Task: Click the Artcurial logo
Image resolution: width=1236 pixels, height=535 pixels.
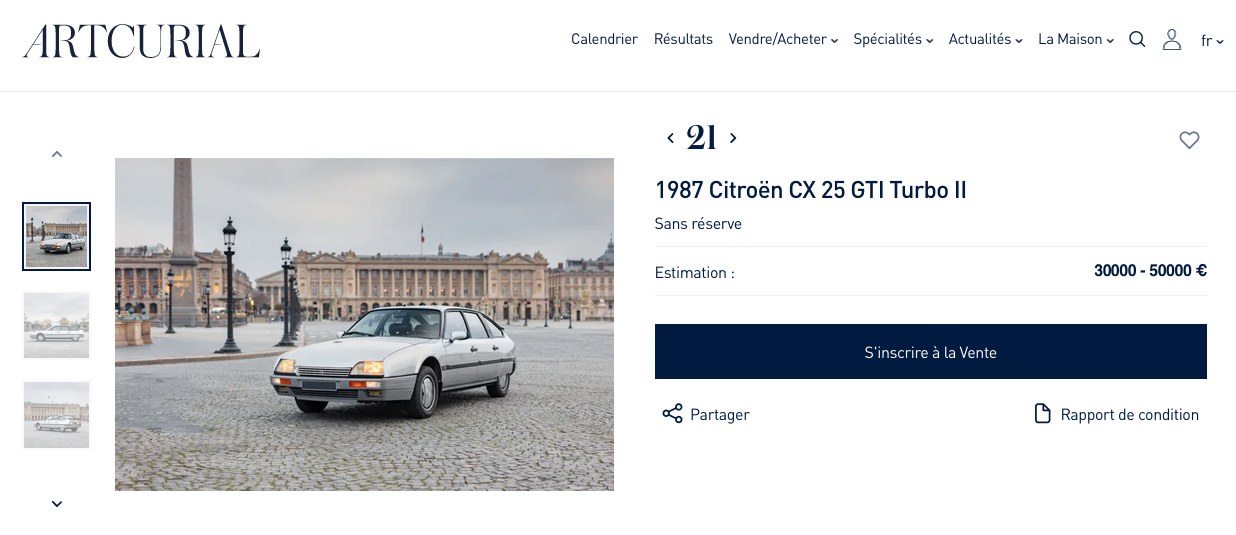Action: coord(142,41)
